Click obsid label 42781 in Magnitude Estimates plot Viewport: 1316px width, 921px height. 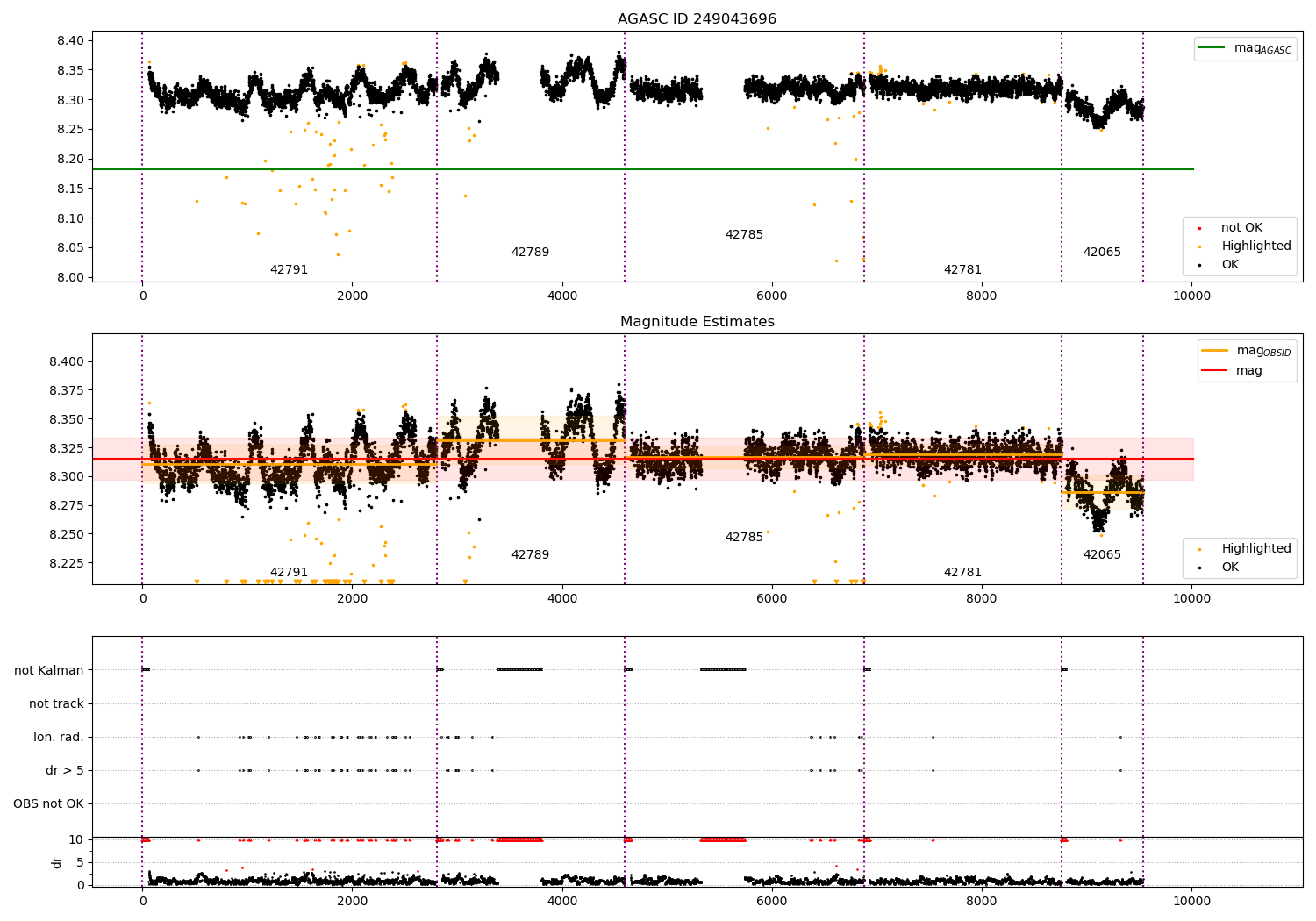(962, 573)
